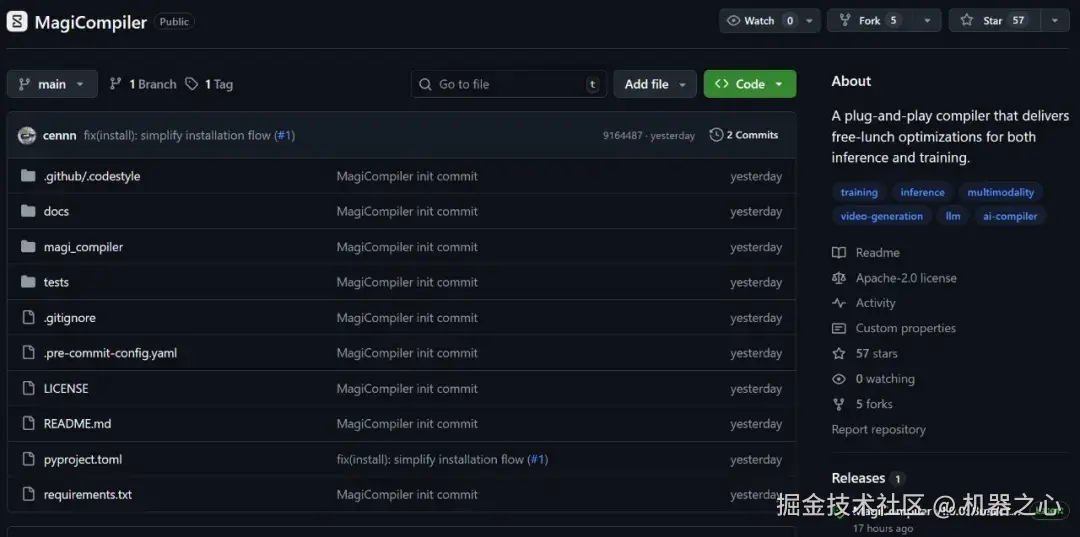Open the green Code dropdown button
Viewport: 1080px width, 537px height.
[750, 84]
